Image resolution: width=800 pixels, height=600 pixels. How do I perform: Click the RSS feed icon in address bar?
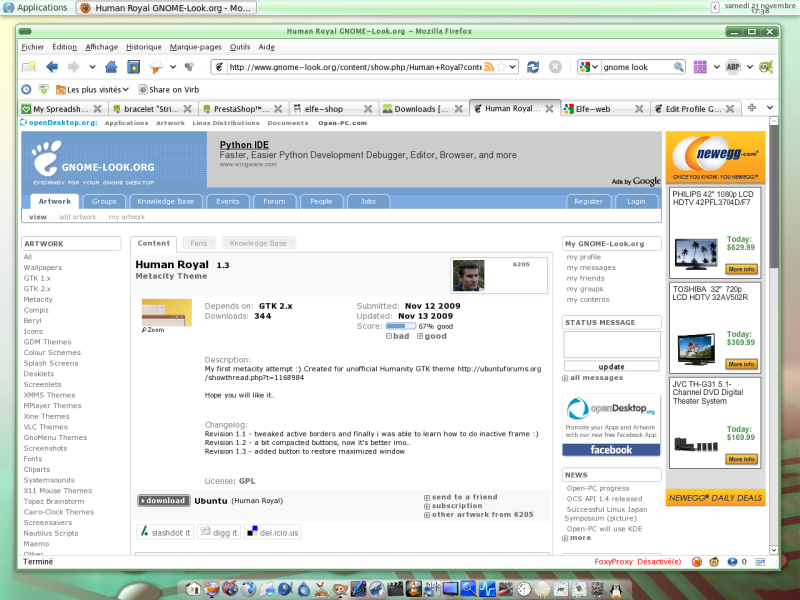pos(488,67)
